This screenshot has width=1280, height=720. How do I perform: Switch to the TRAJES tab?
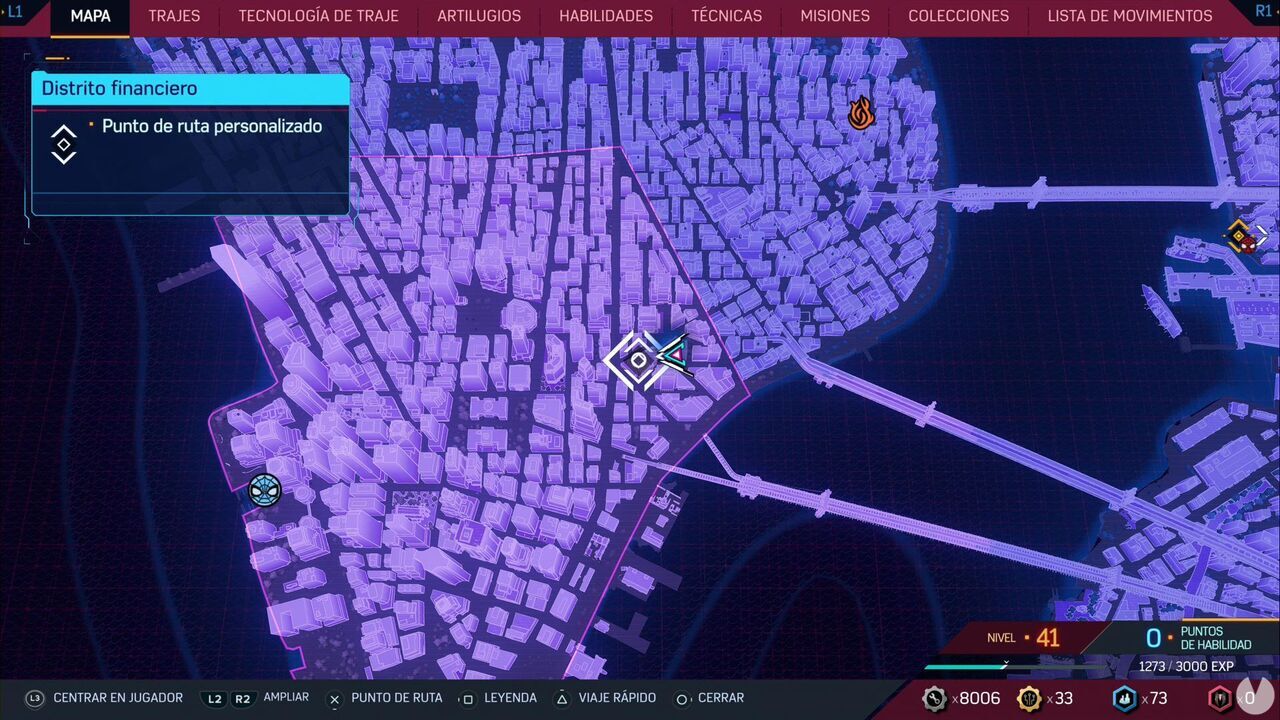click(173, 16)
